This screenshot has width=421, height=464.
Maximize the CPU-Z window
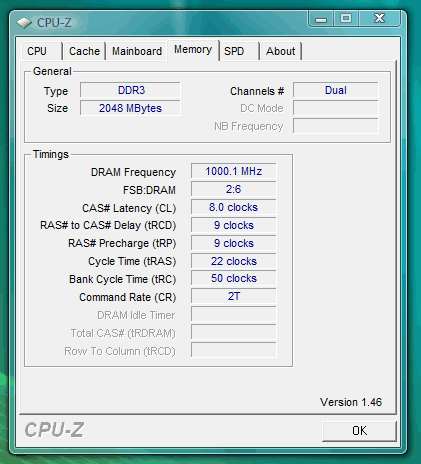click(x=346, y=19)
